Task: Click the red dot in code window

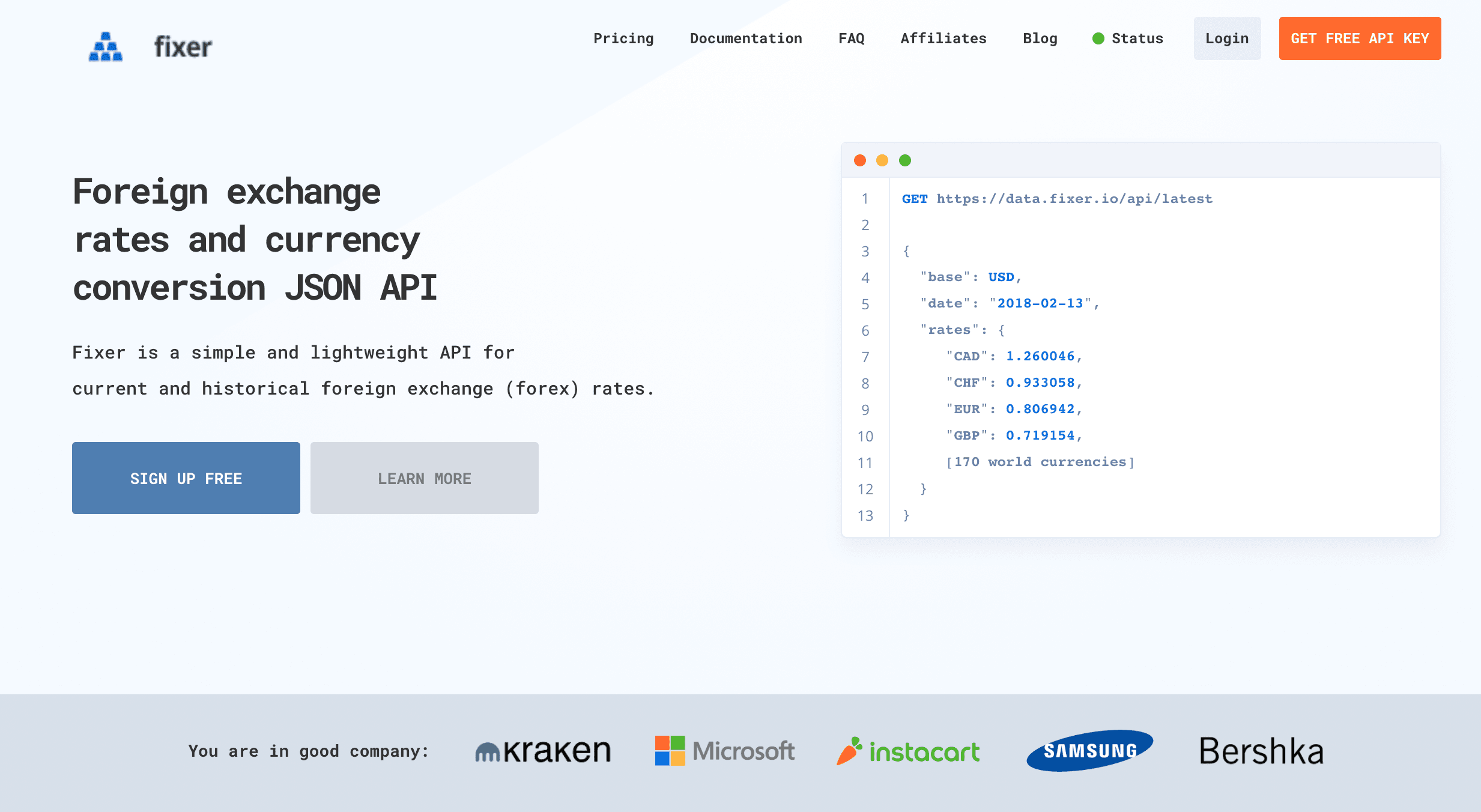Action: click(860, 160)
